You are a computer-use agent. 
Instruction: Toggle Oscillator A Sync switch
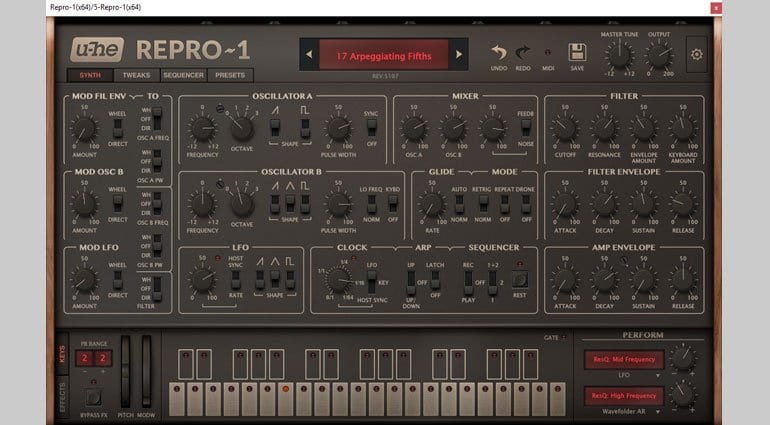tap(371, 128)
